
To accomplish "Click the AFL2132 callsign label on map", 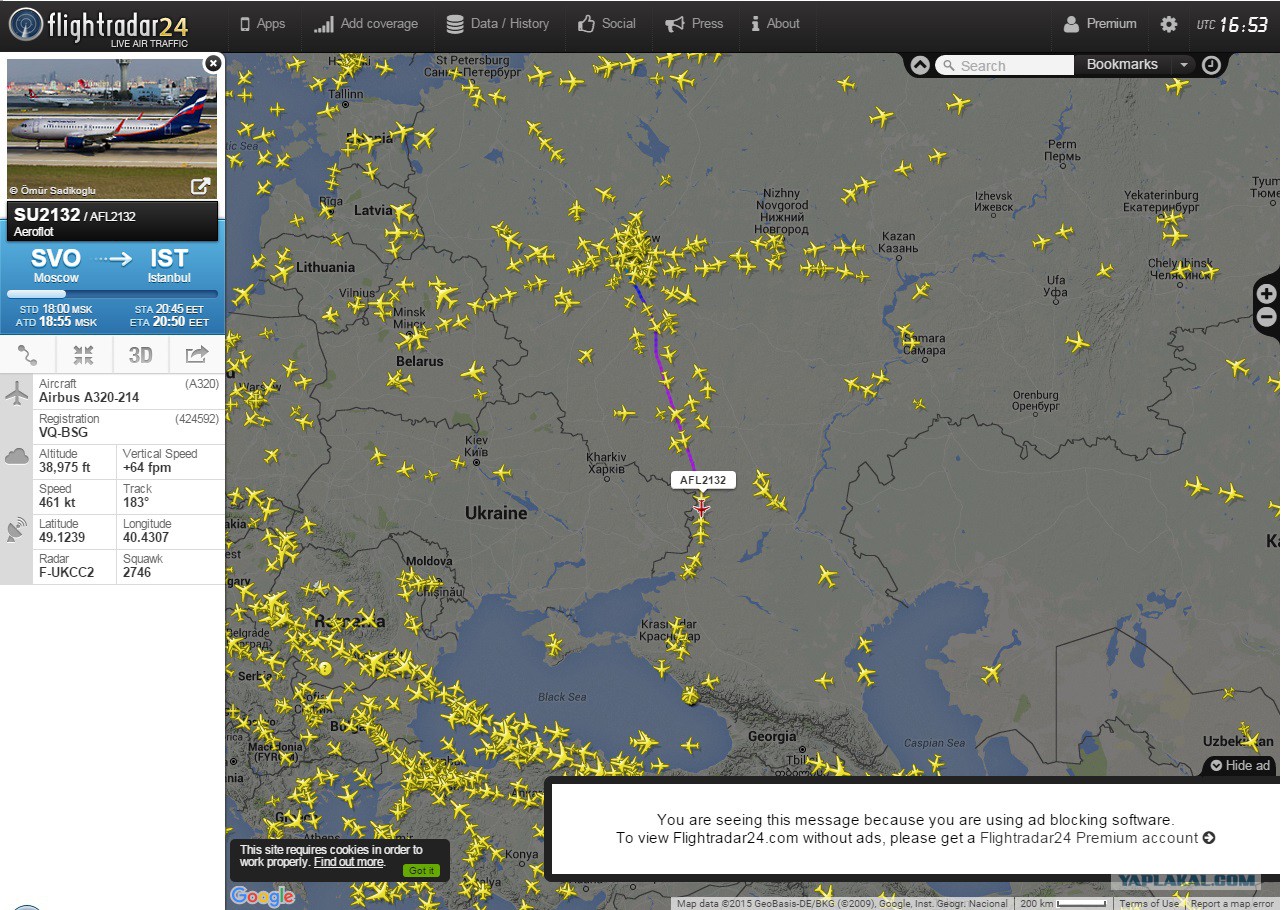I will coord(703,480).
